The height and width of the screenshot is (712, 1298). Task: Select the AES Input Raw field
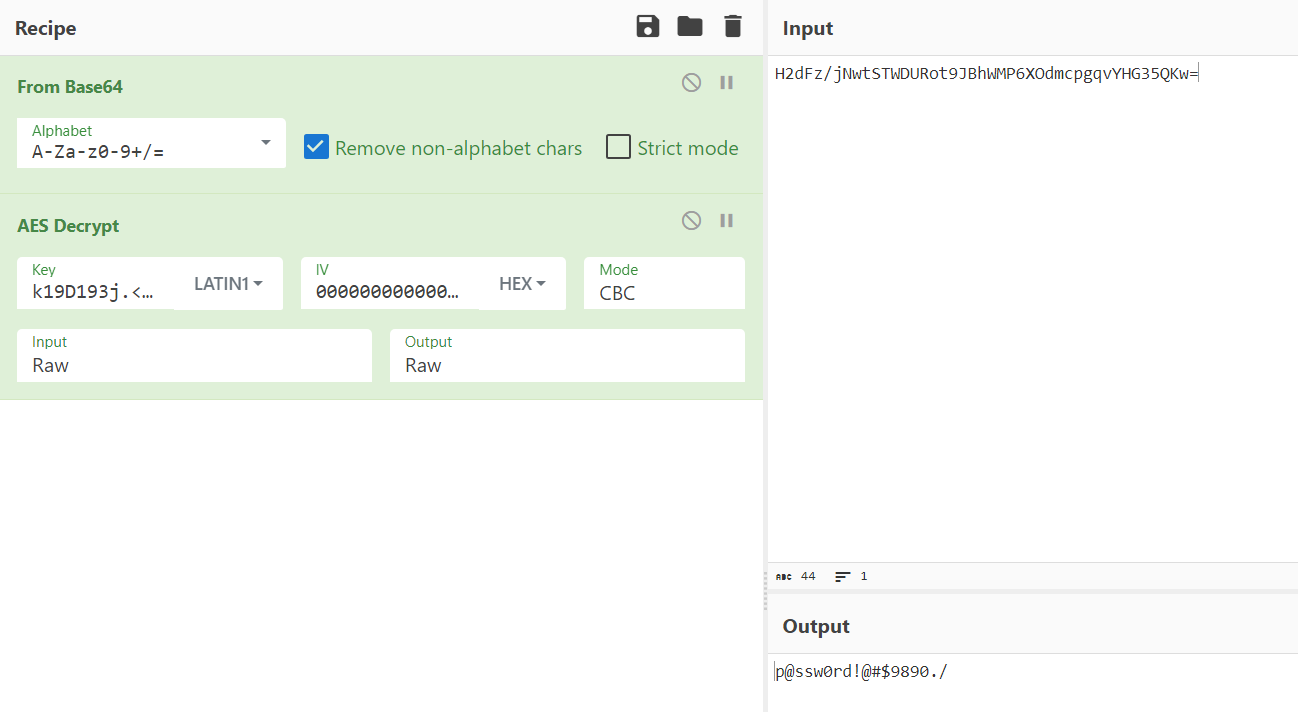[194, 356]
